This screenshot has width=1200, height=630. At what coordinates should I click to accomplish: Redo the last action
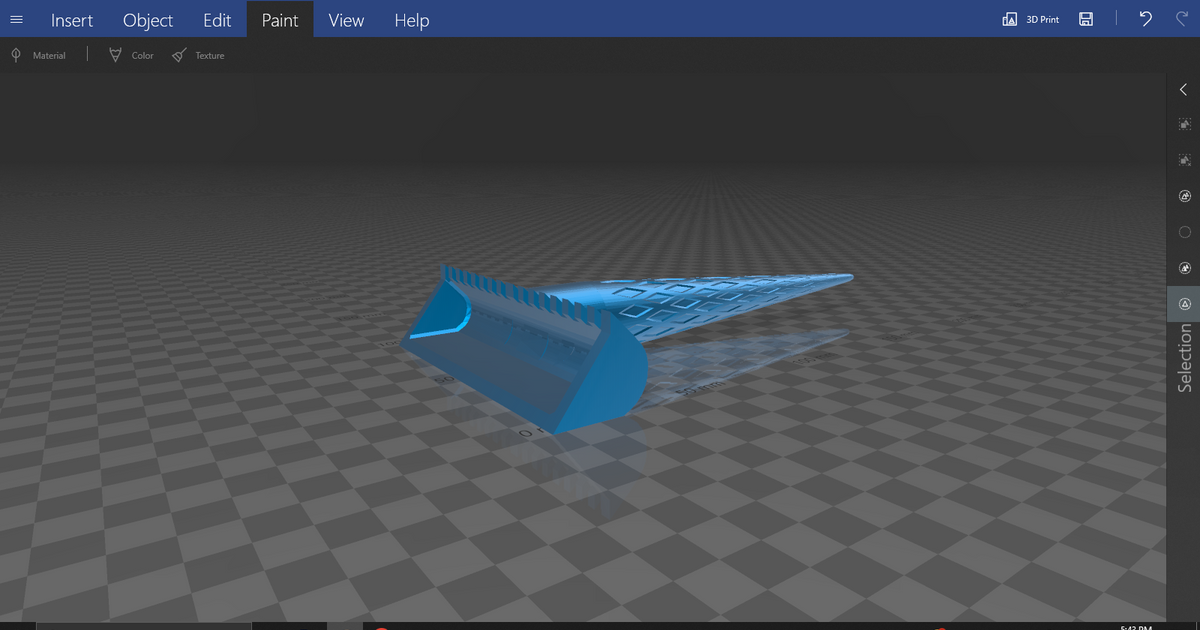1180,18
